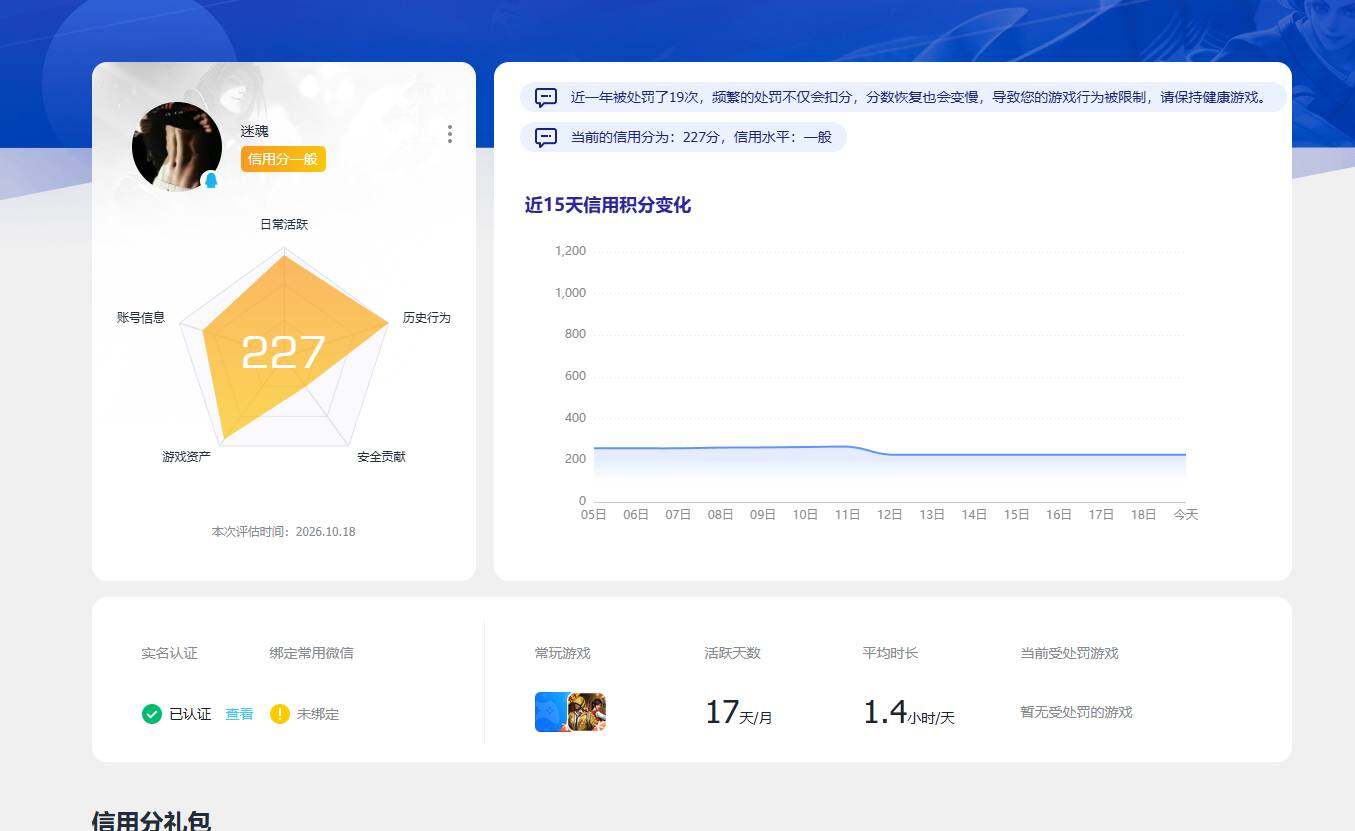Click the 近15天信用积分变化 chart title
1355x831 pixels.
pyautogui.click(x=608, y=205)
